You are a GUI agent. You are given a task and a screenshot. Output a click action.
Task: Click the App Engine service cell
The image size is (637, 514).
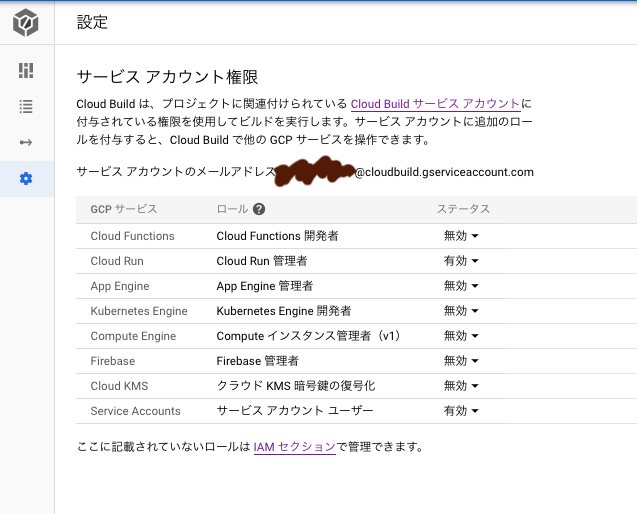coord(120,286)
